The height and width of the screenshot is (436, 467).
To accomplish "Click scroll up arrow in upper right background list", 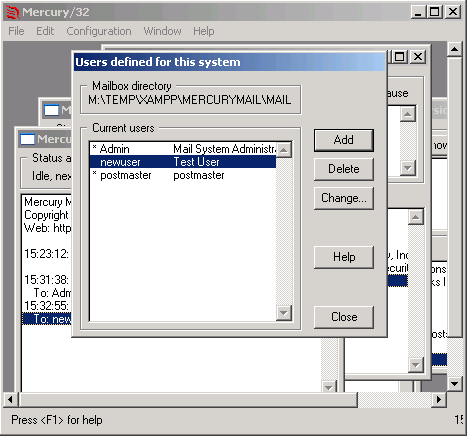I will tap(407, 114).
